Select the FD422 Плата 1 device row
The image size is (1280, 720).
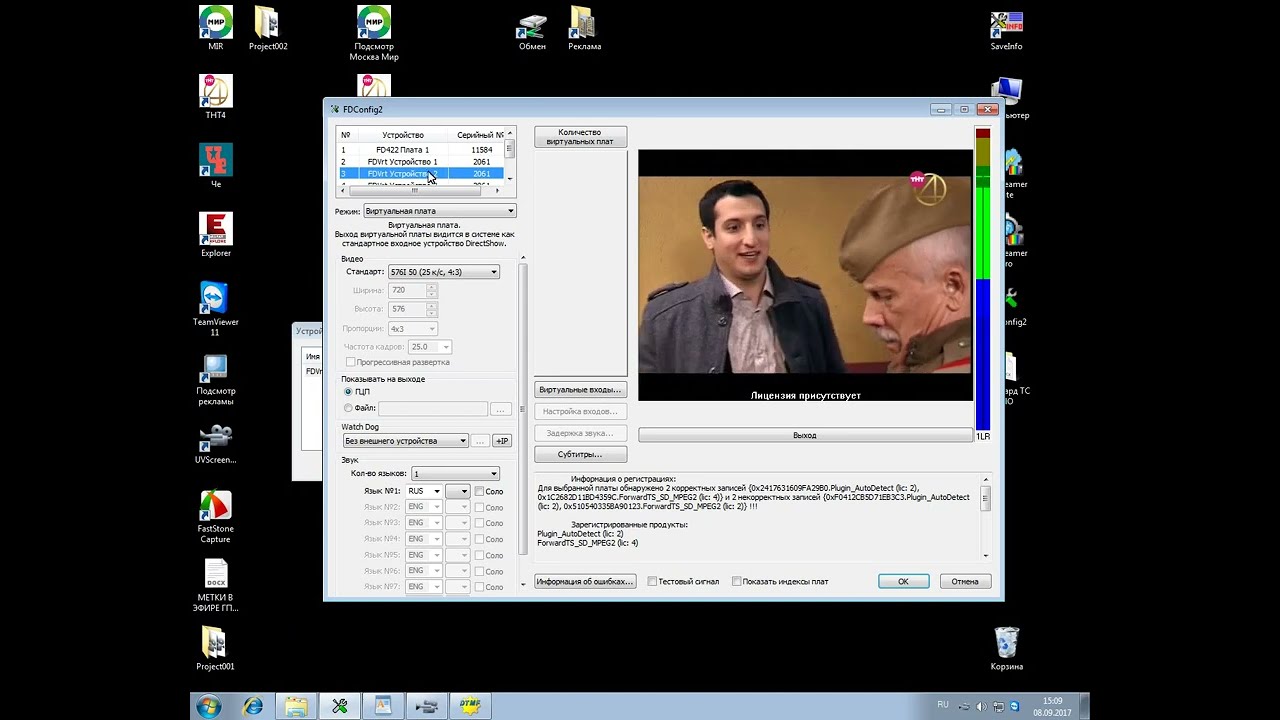tap(422, 150)
